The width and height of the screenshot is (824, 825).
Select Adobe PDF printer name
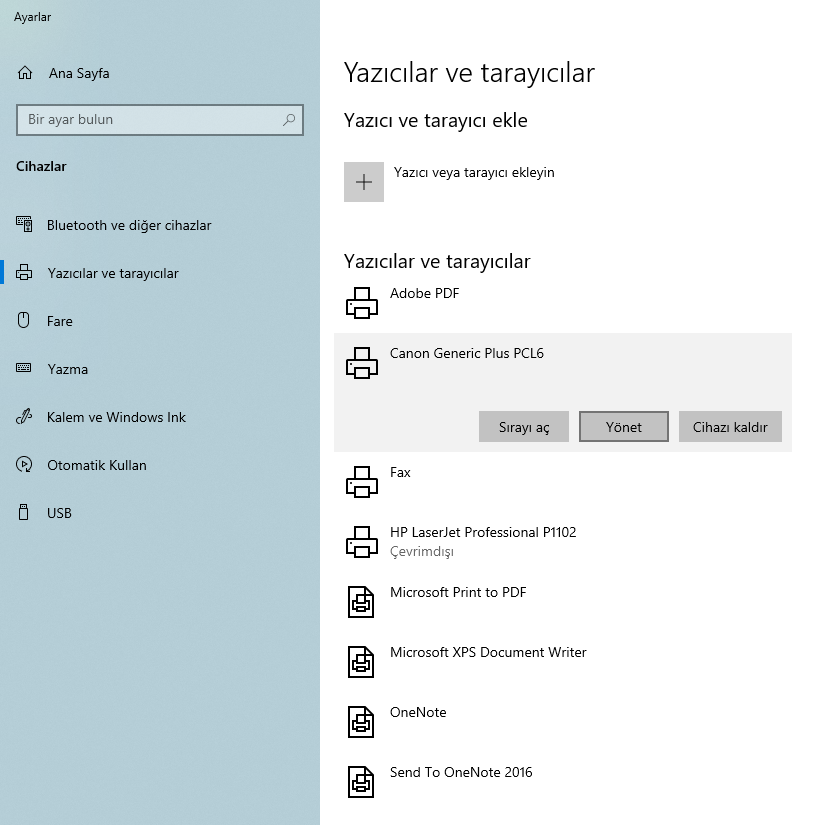point(424,293)
